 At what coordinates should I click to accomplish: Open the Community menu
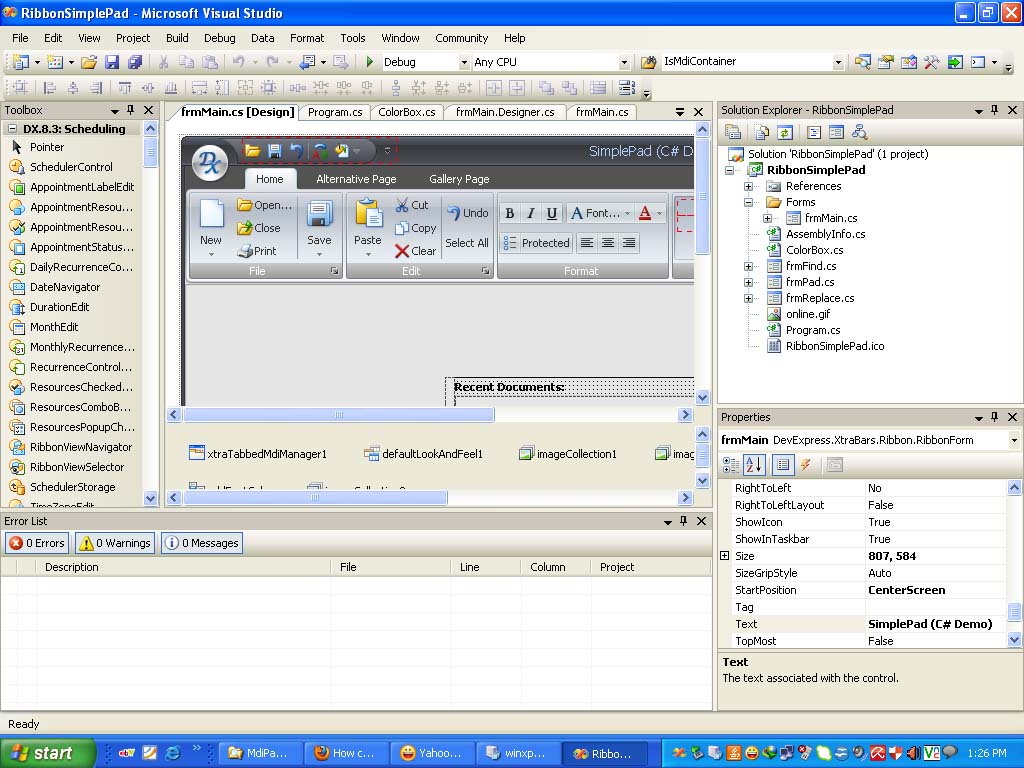click(x=462, y=38)
